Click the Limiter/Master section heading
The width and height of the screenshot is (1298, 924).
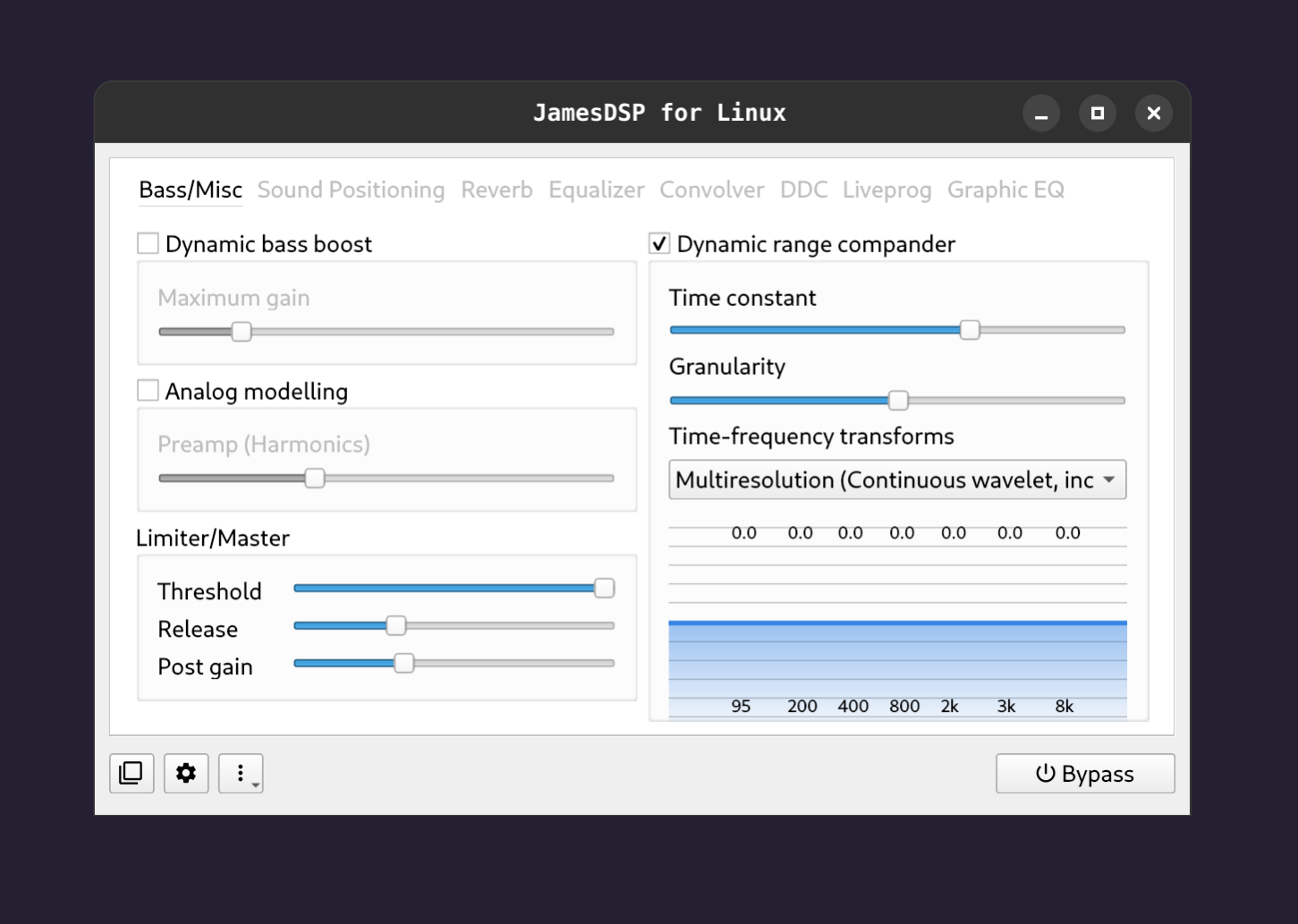click(213, 538)
